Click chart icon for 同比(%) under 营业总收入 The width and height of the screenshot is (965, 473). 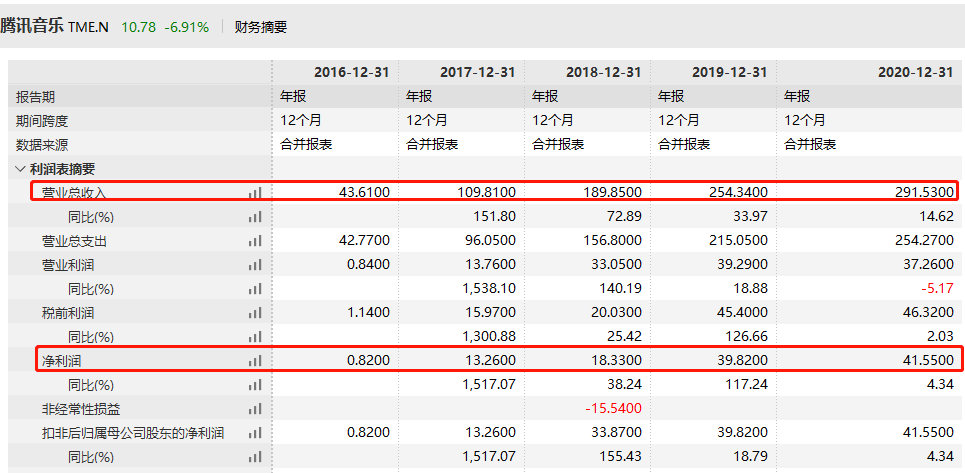[254, 217]
